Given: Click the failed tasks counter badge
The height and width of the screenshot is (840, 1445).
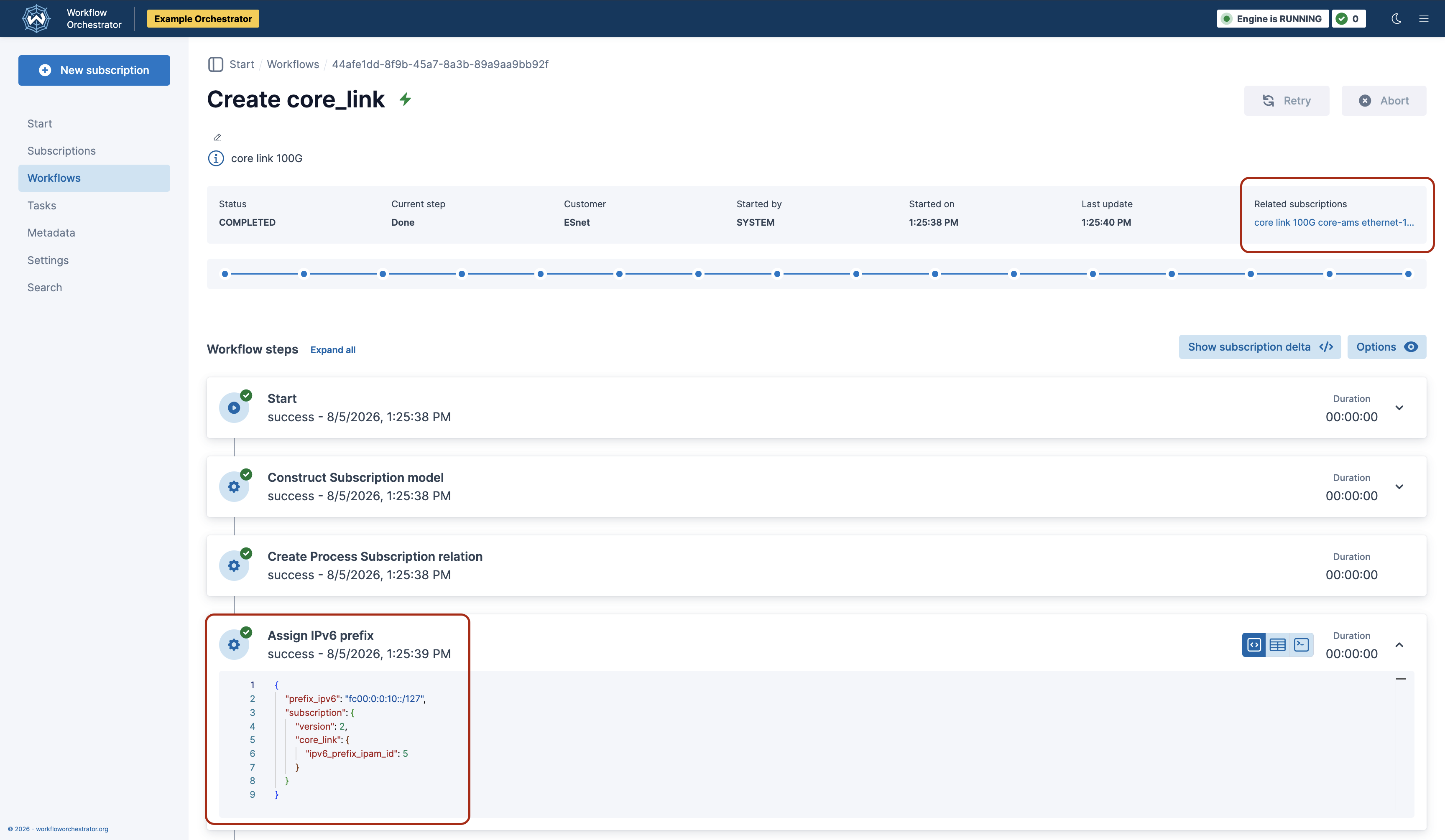Looking at the screenshot, I should point(1349,18).
